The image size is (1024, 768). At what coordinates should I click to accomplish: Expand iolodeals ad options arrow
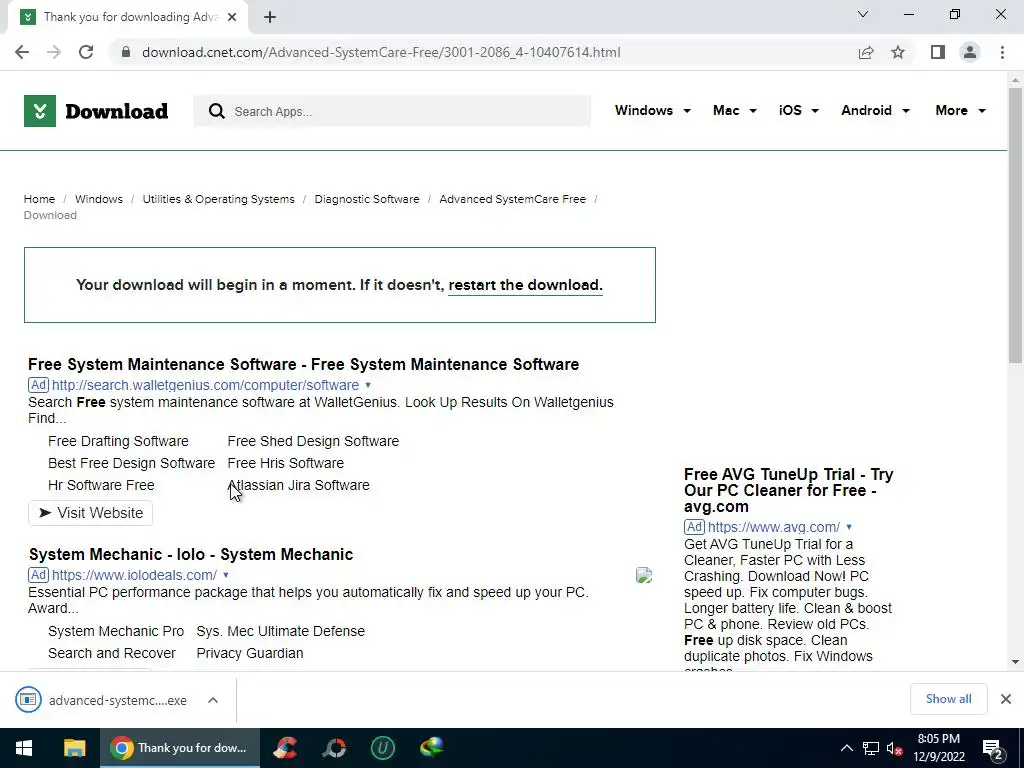pyautogui.click(x=225, y=575)
